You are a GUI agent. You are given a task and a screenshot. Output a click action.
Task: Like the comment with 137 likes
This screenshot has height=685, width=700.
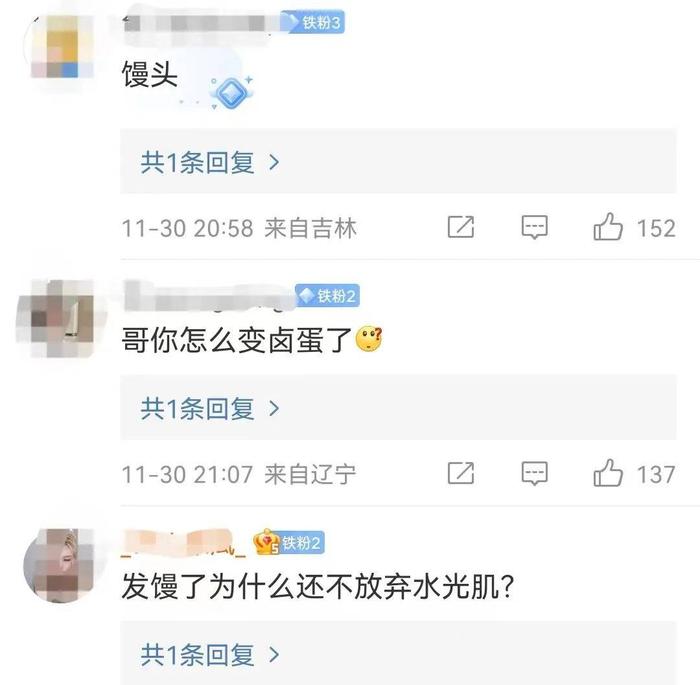click(x=608, y=473)
